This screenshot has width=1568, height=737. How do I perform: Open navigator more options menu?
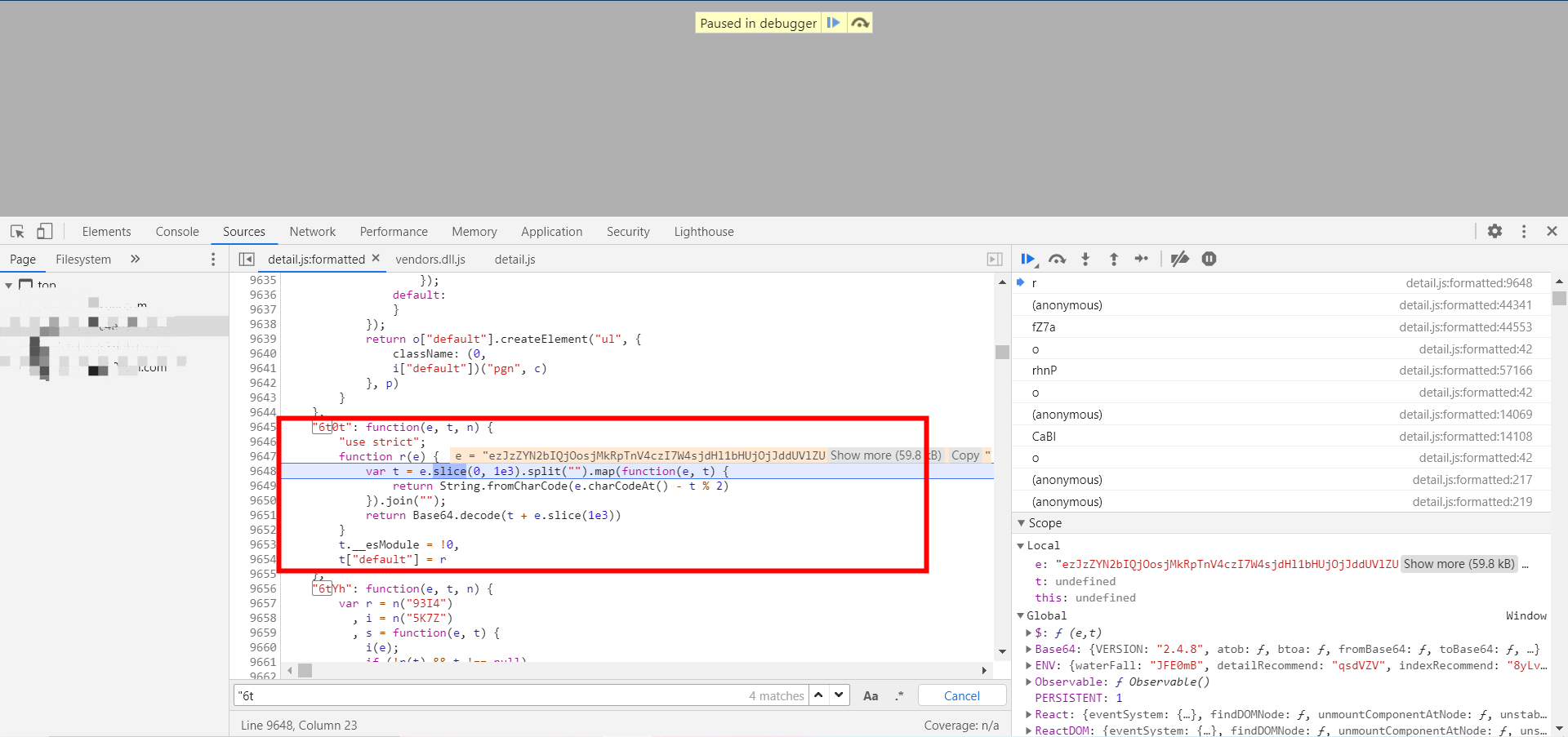pyautogui.click(x=213, y=259)
